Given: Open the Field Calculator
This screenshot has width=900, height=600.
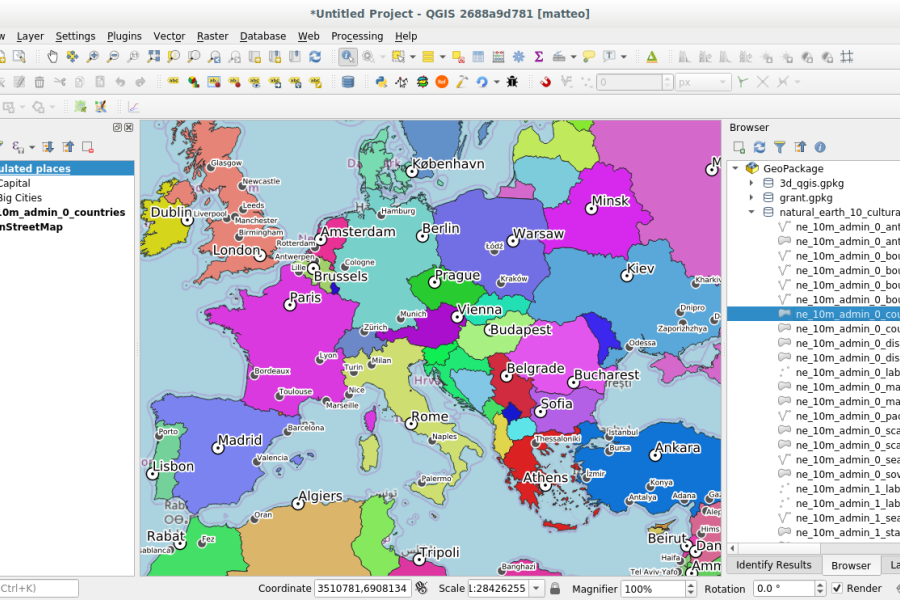Looking at the screenshot, I should click(497, 57).
